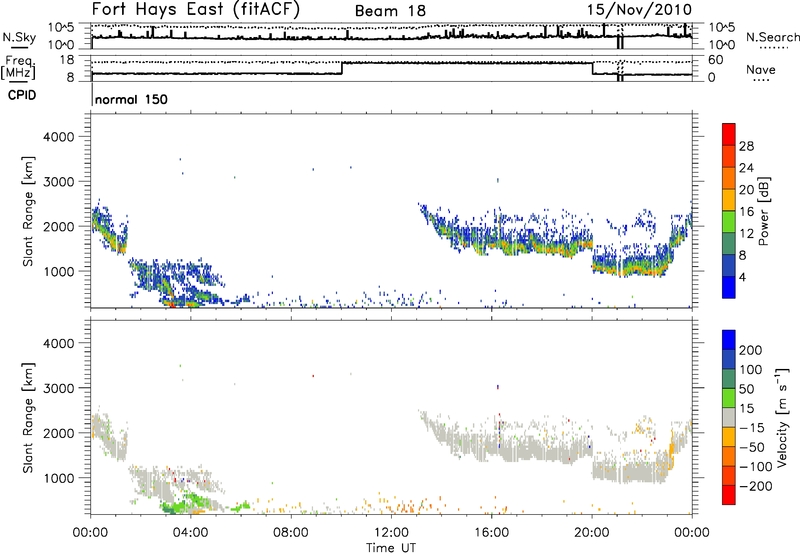
Task: Select the 'Beam 18' label
Action: 390,11
